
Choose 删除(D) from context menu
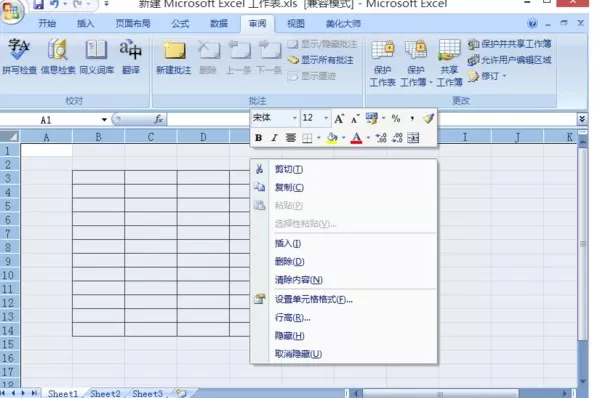(343, 261)
